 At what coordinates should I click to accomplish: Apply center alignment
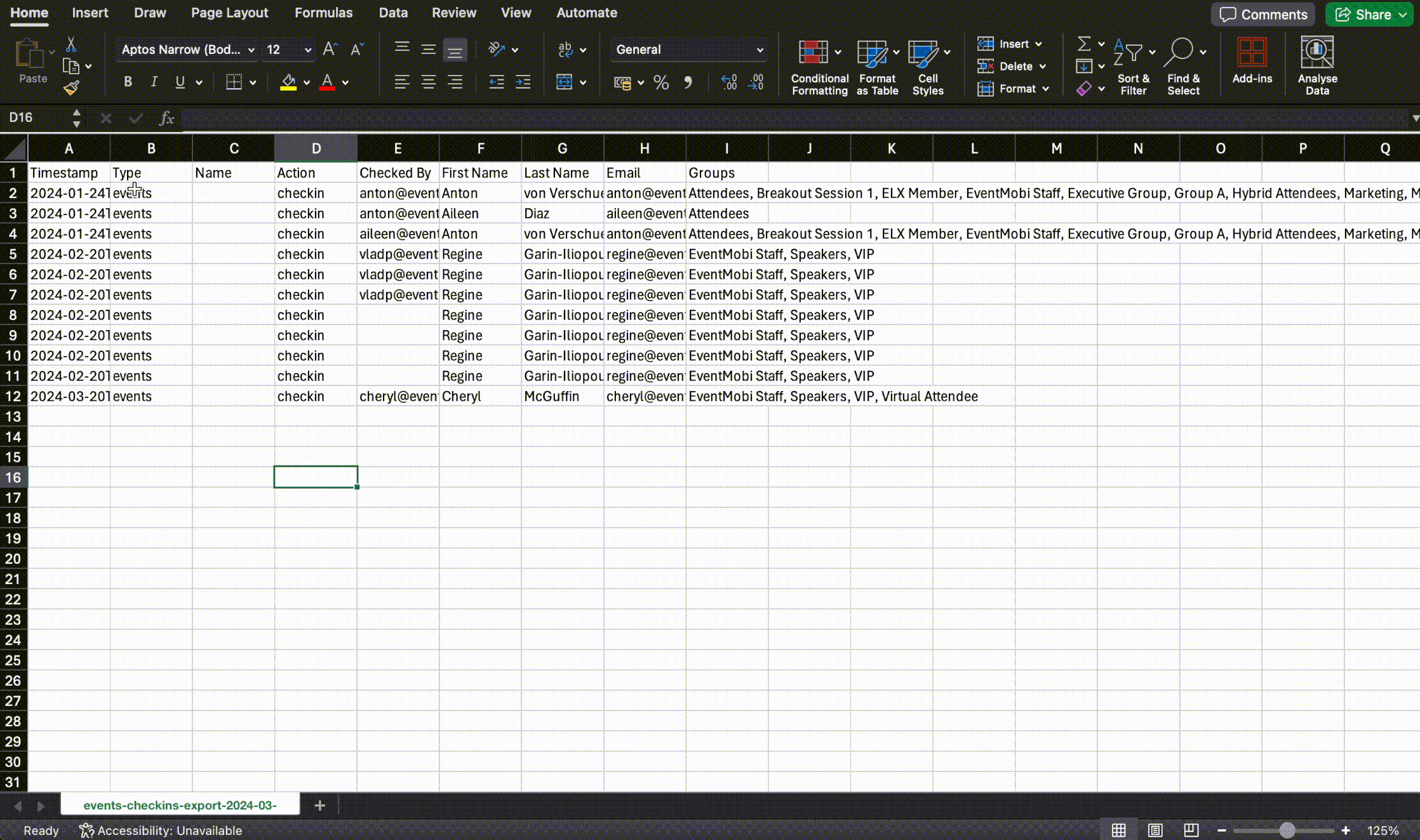tap(428, 82)
